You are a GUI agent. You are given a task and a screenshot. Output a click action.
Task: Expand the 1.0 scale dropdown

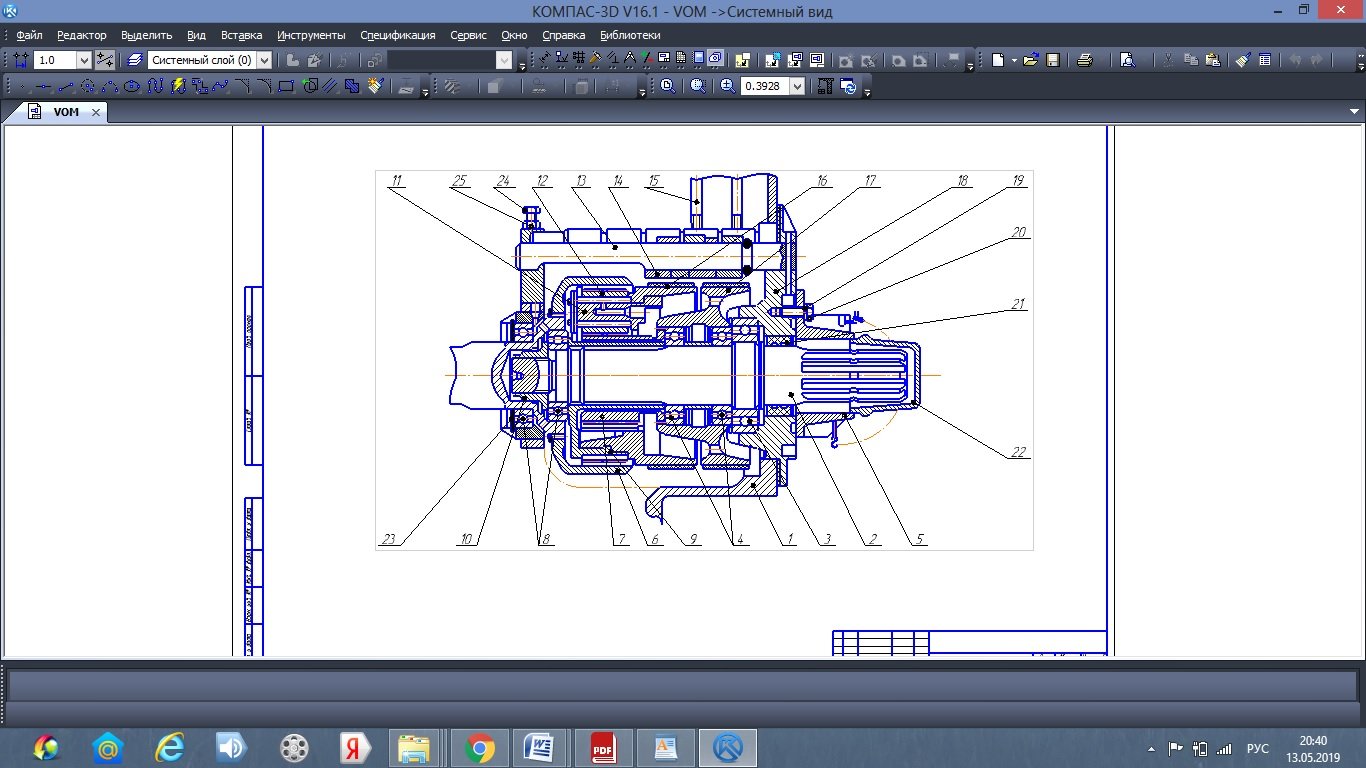84,60
